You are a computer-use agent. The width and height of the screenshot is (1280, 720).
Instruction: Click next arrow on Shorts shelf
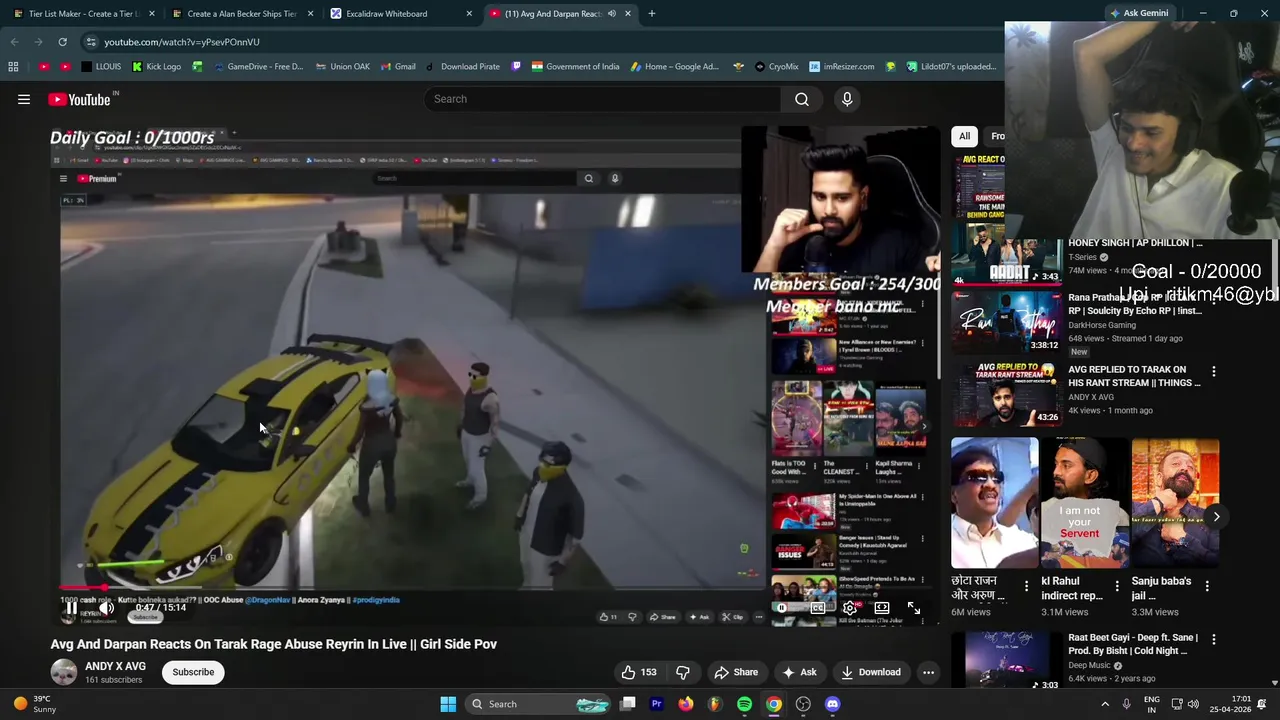coord(1216,517)
